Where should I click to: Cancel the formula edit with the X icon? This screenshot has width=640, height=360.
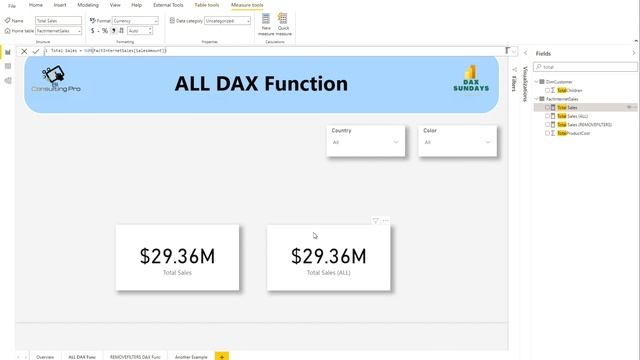pyautogui.click(x=24, y=51)
